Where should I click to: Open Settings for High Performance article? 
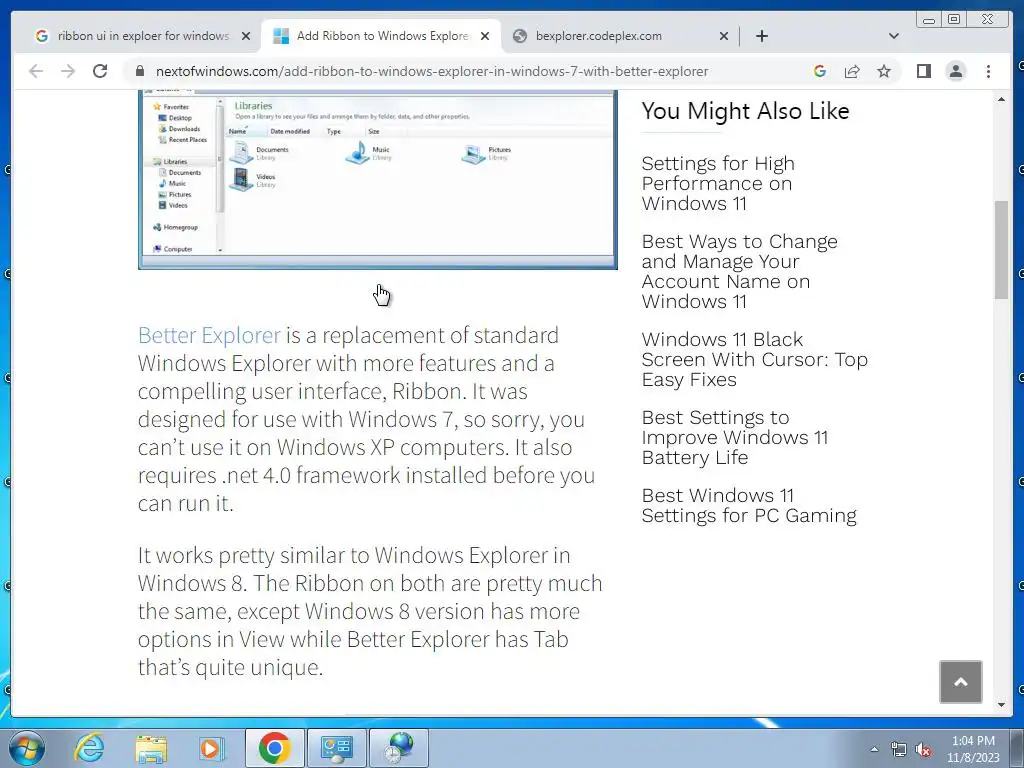718,183
